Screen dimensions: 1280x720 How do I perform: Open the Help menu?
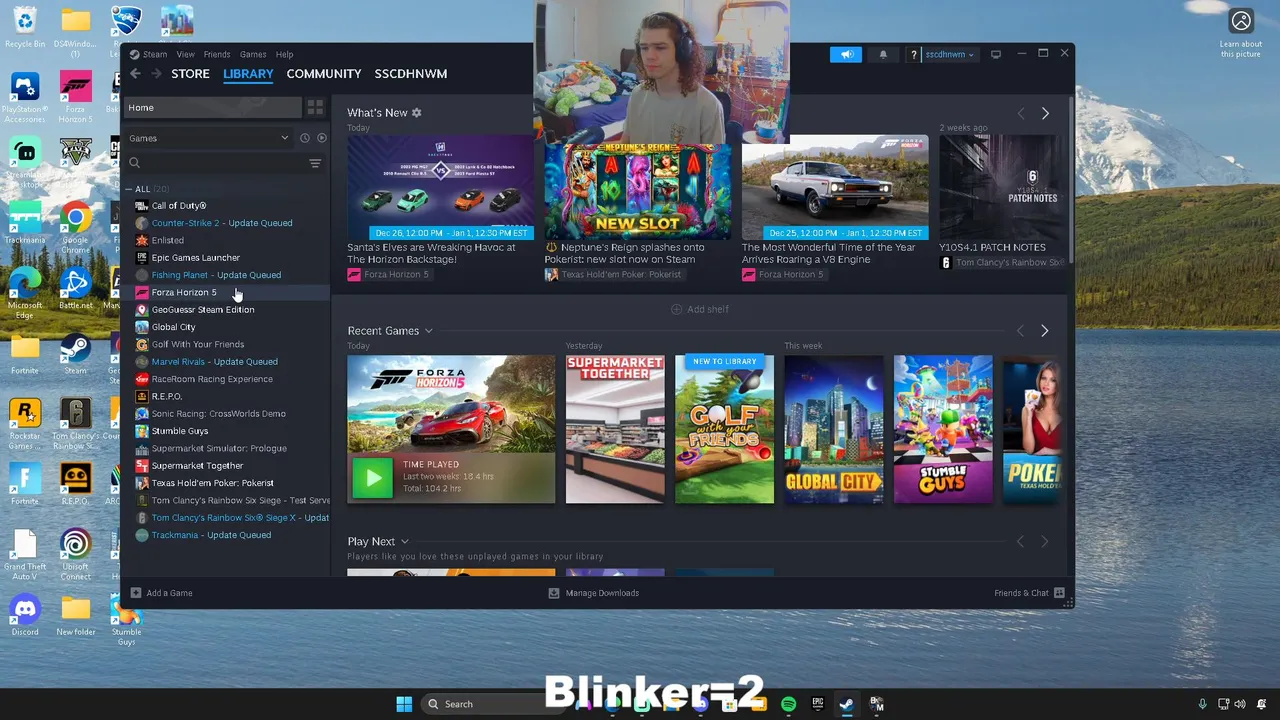(284, 54)
